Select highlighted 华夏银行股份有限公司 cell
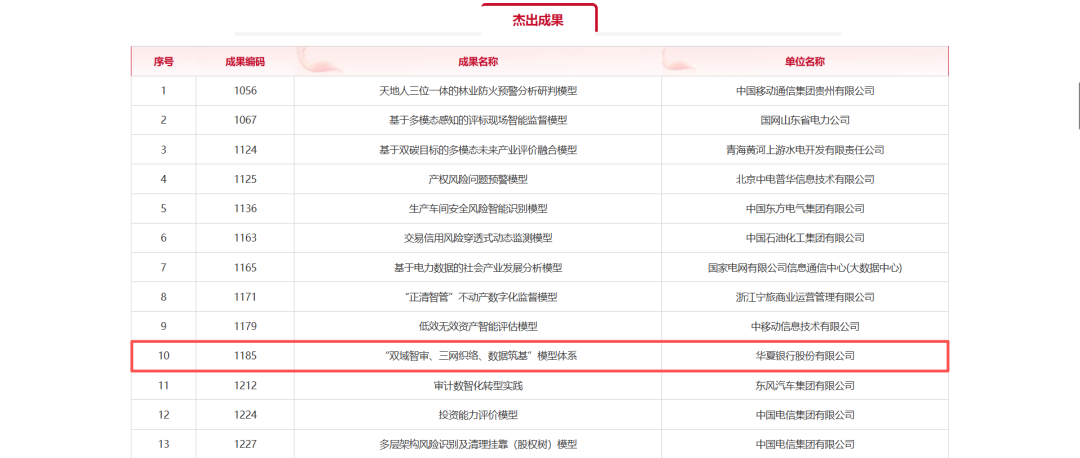Viewport: 1080px width, 458px height. 805,356
